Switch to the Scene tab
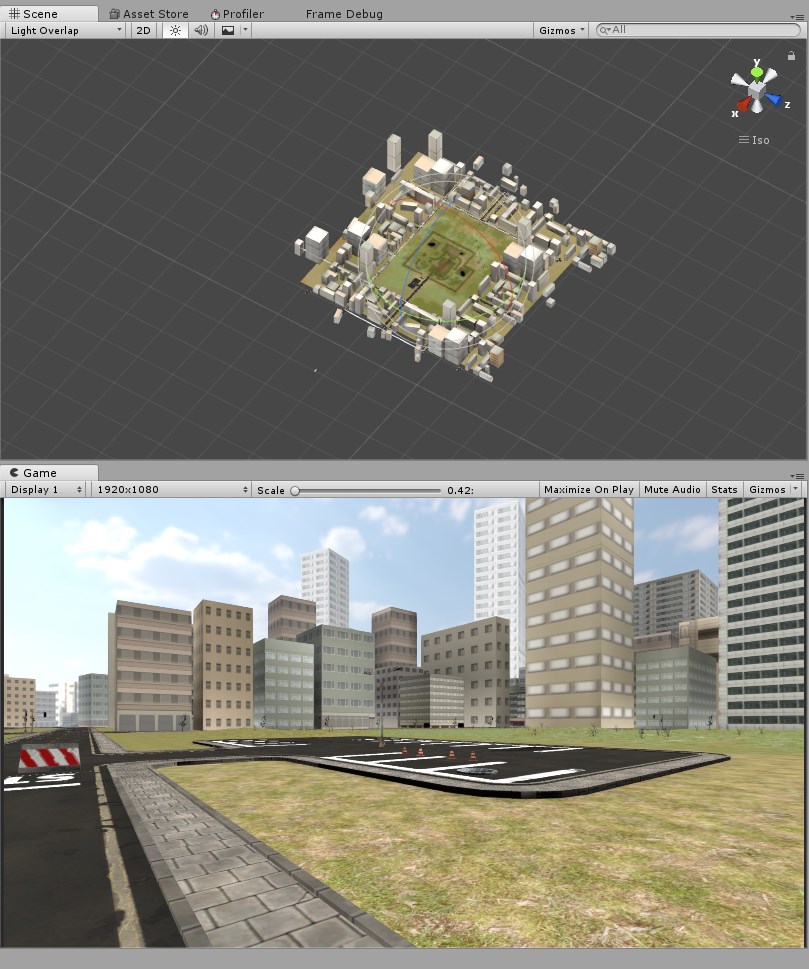 [48, 14]
